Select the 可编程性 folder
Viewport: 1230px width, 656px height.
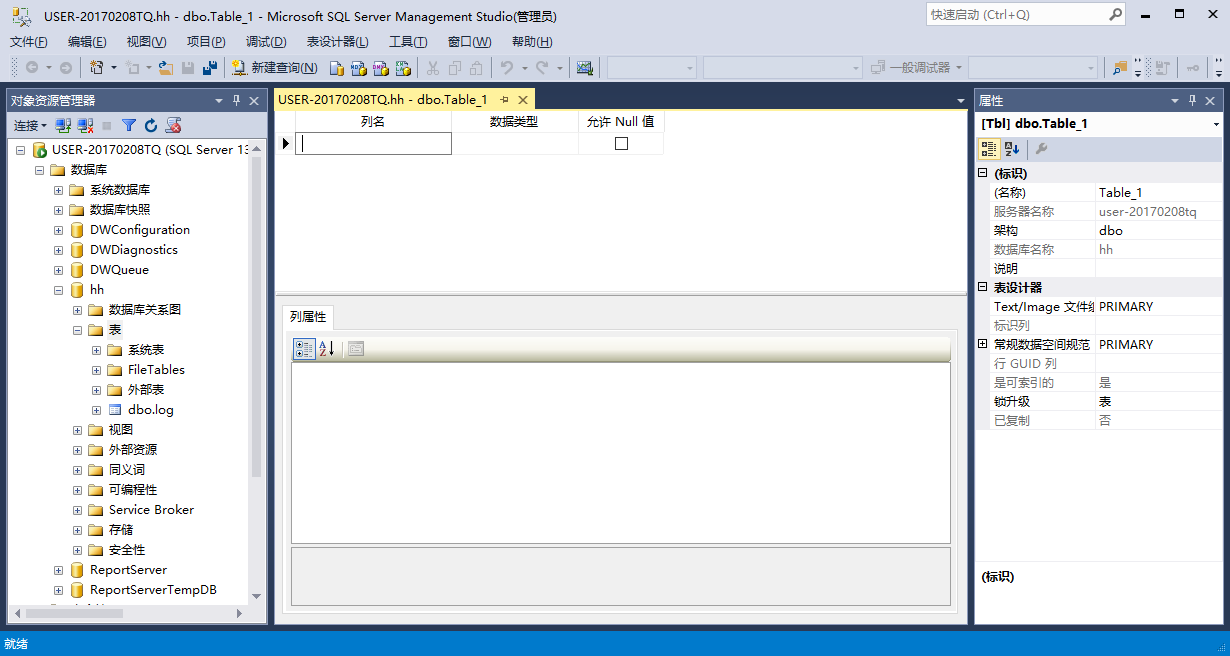click(x=133, y=490)
